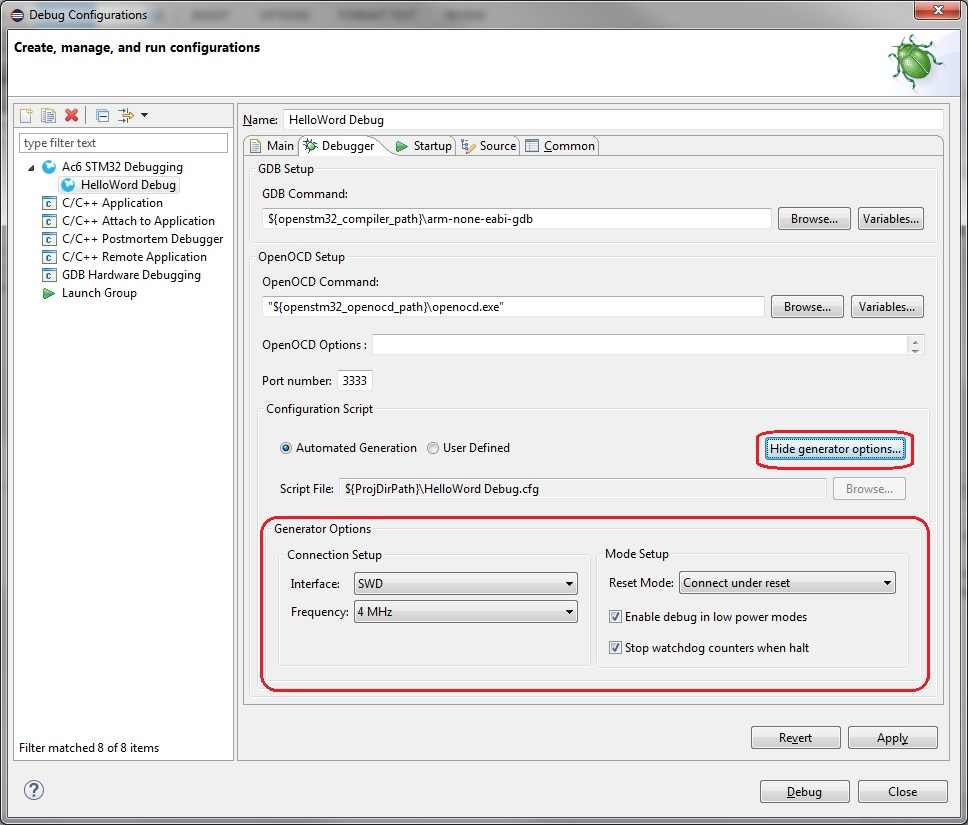Uncheck Stop watchdog counters when halt
This screenshot has height=825, width=968.
616,648
